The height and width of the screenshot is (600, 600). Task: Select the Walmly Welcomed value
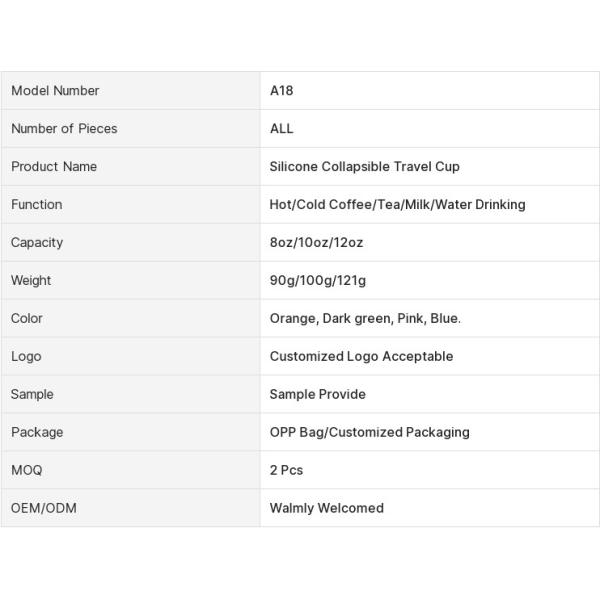tap(327, 509)
